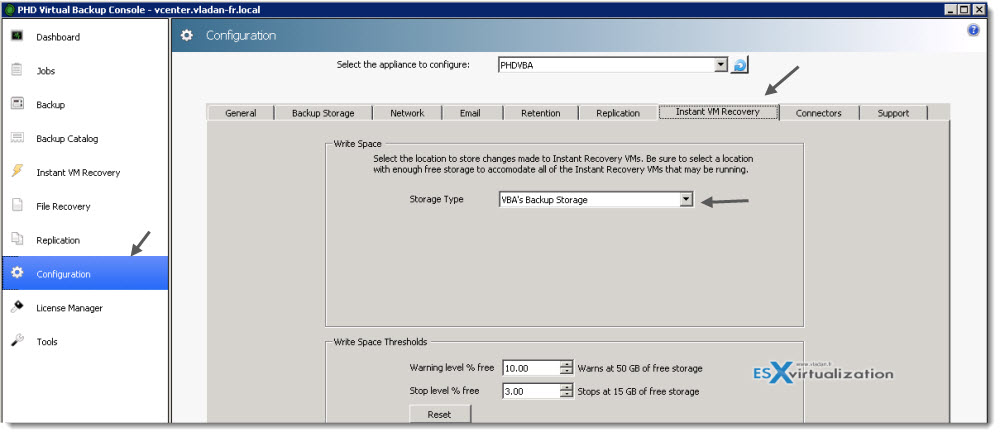Click the PHDVBA appliance selection field
This screenshot has height=435, width=1000.
[612, 64]
